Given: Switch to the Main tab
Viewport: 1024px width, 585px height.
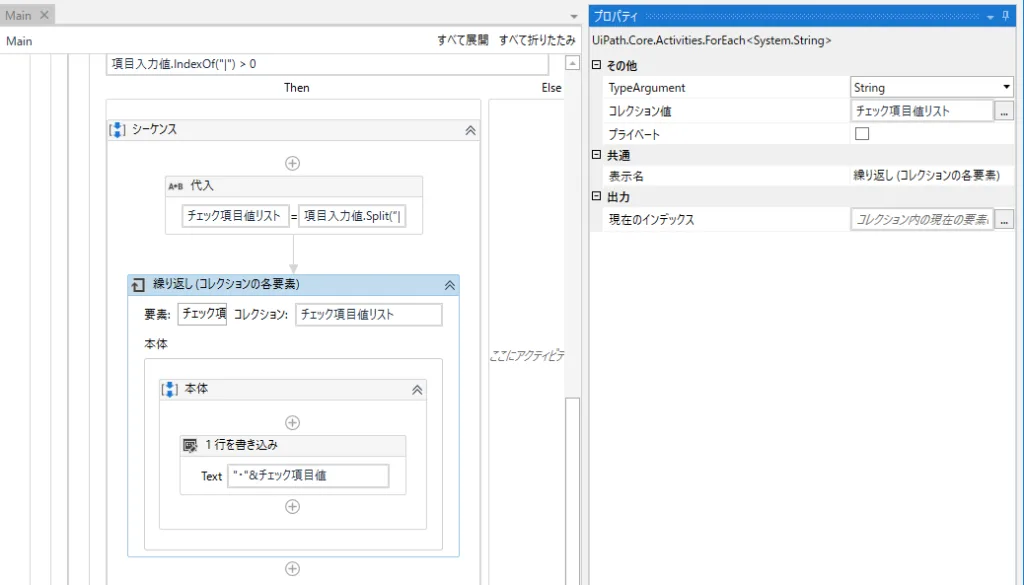Looking at the screenshot, I should point(16,15).
